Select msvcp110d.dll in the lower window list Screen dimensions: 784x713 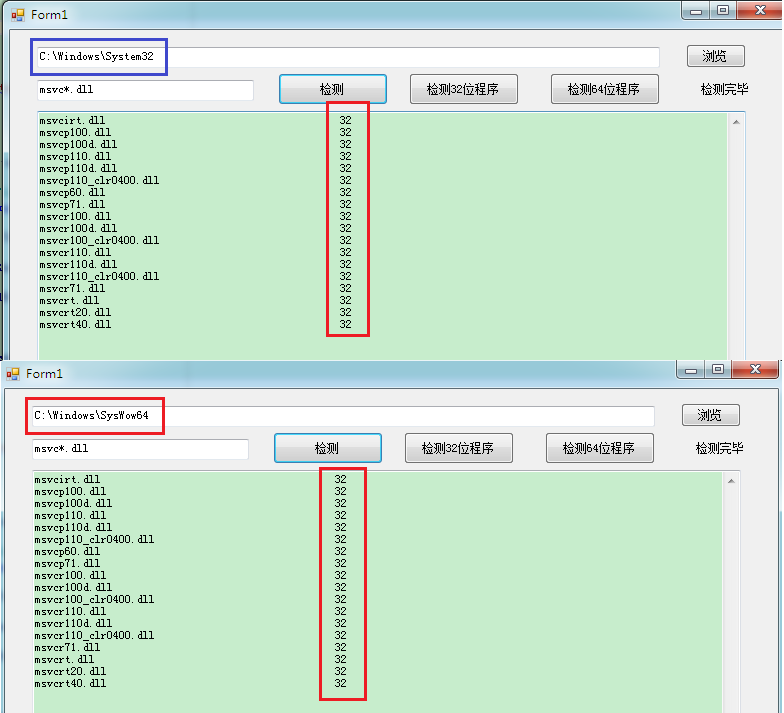click(74, 528)
